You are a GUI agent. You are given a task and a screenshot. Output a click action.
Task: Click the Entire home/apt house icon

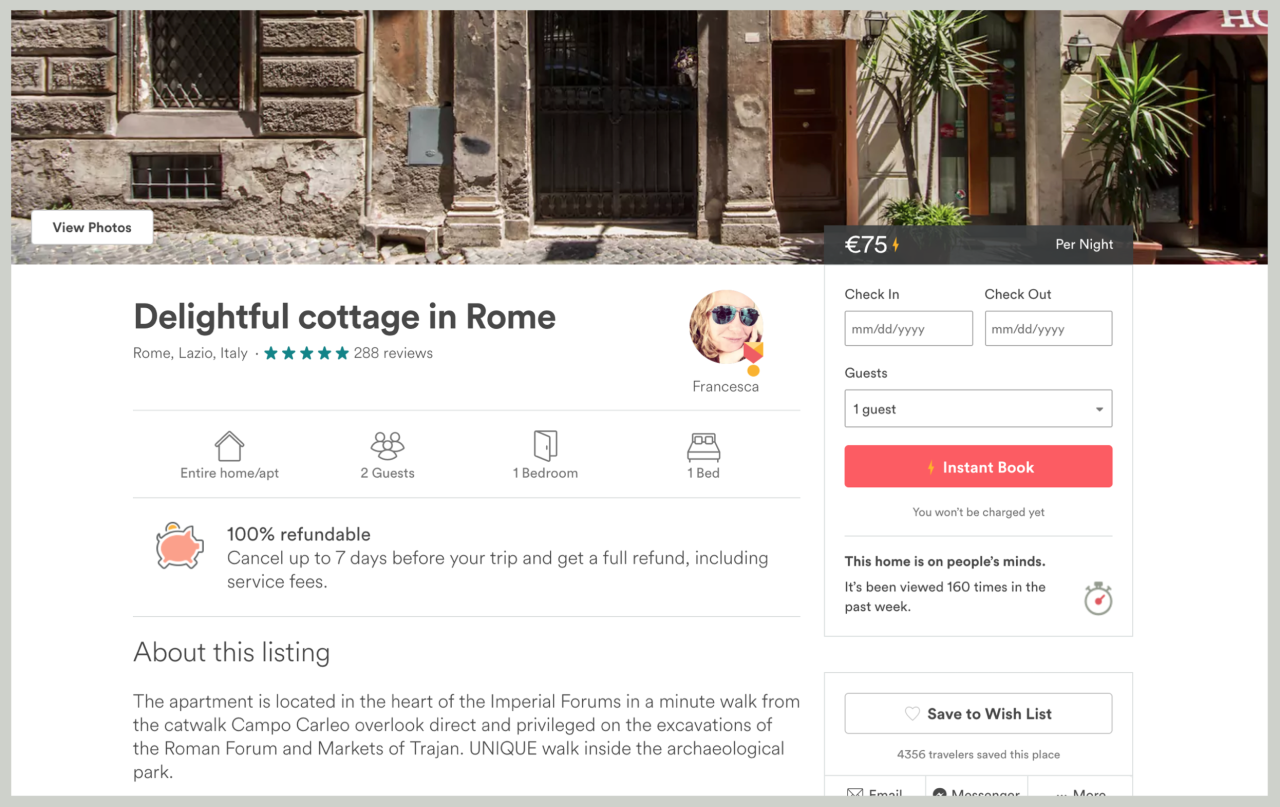click(x=229, y=446)
